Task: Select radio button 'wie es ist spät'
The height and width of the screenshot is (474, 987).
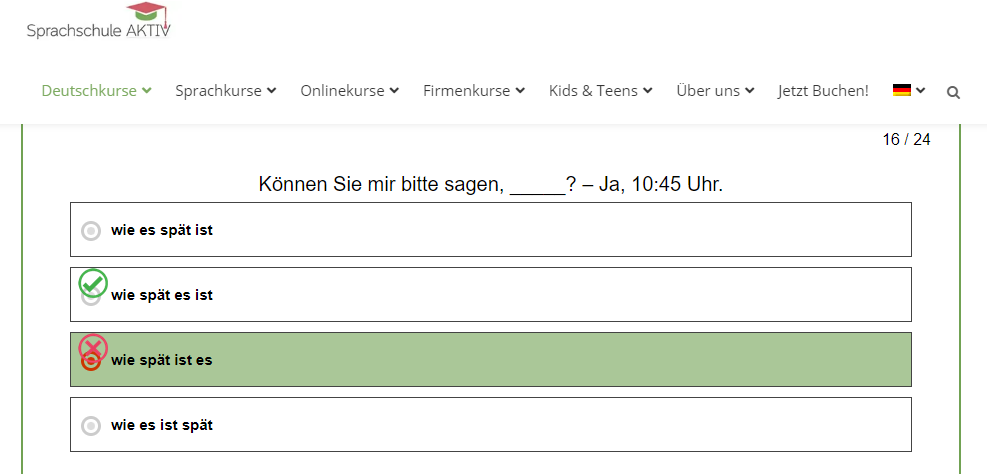Action: coord(91,426)
